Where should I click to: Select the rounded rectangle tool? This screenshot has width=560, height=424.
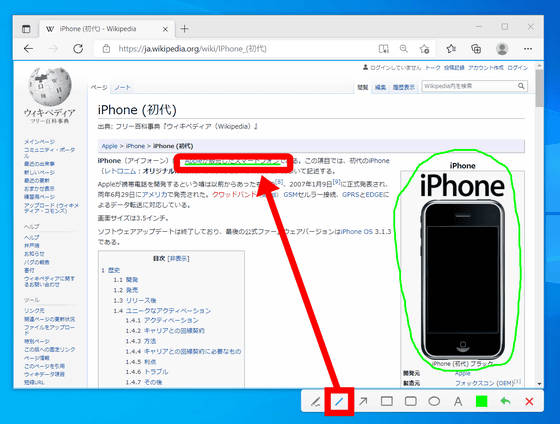pos(411,401)
